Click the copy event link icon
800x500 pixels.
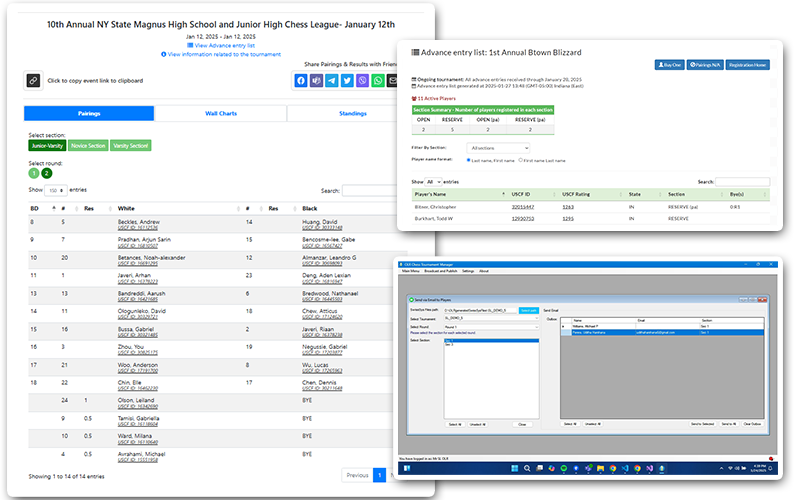[33, 81]
